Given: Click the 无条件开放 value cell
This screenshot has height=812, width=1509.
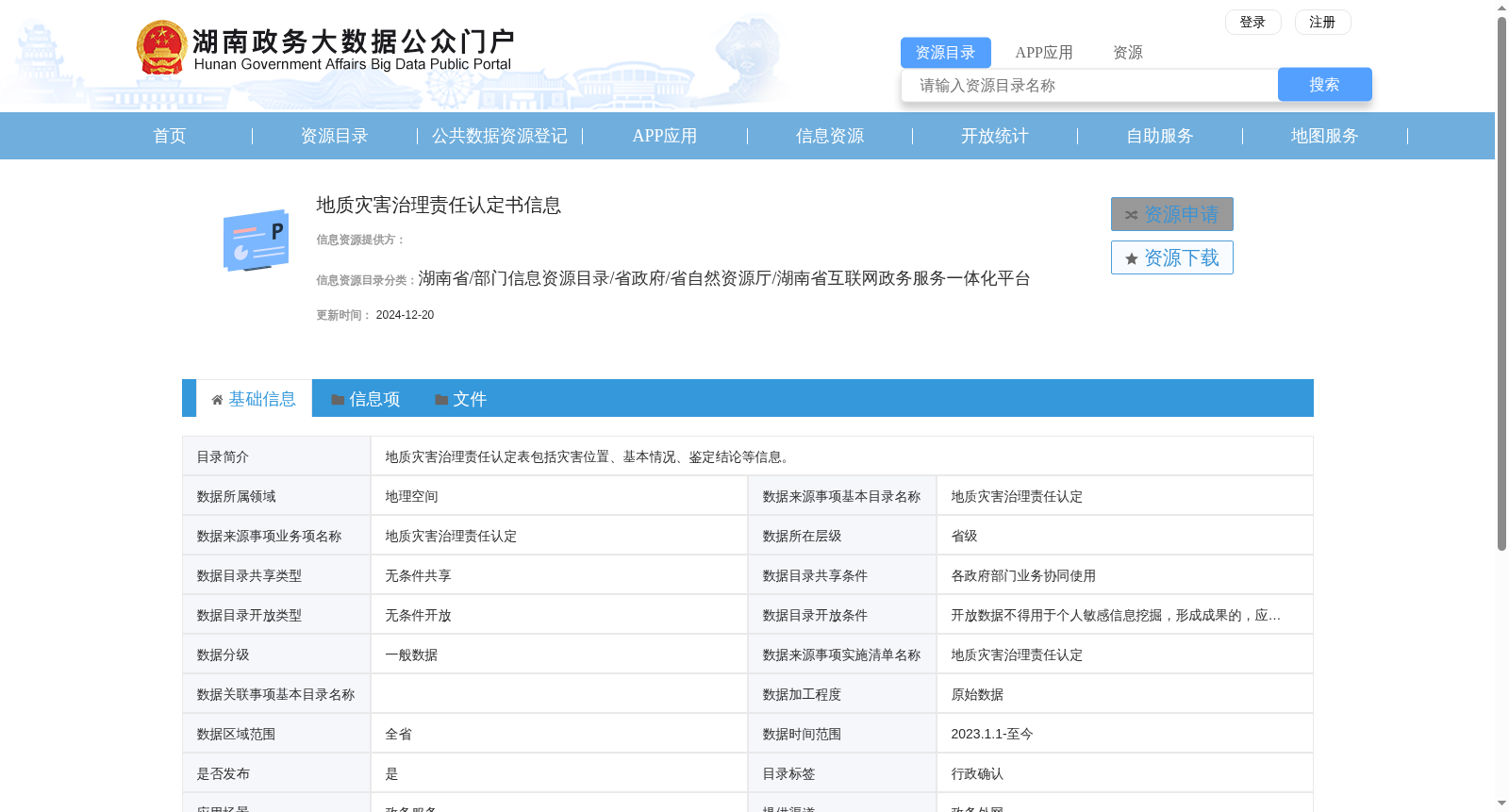Looking at the screenshot, I should point(559,615).
